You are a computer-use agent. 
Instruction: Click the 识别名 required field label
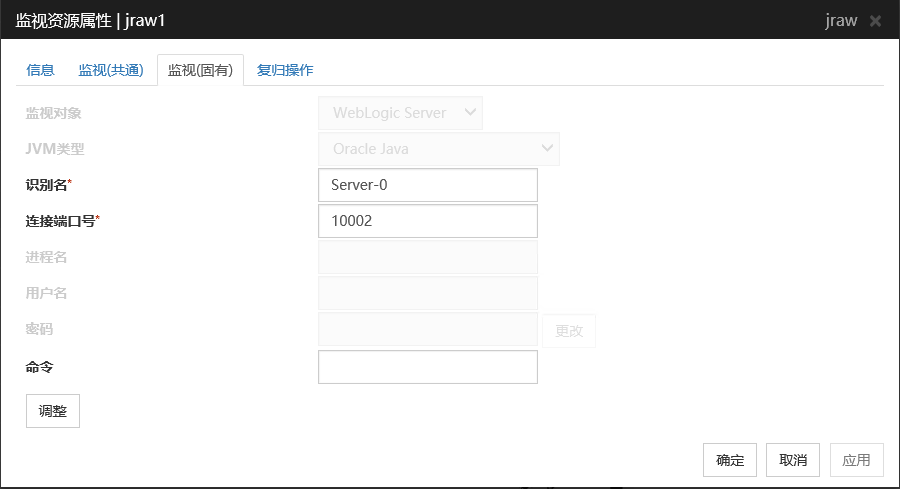pos(48,185)
